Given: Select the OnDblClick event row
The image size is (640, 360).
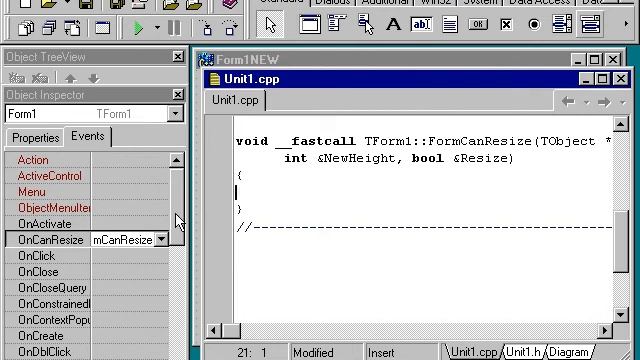Looking at the screenshot, I should click(x=87, y=352).
